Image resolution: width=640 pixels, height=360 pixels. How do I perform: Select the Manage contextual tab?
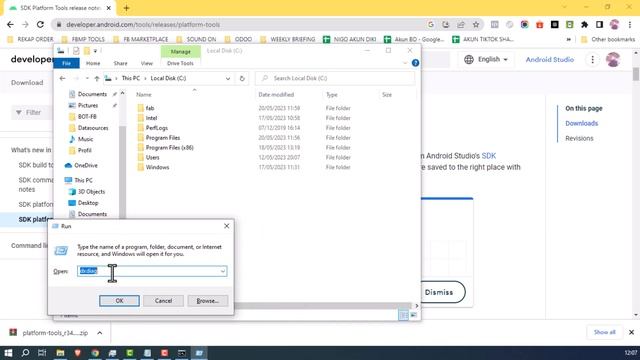tap(180, 51)
